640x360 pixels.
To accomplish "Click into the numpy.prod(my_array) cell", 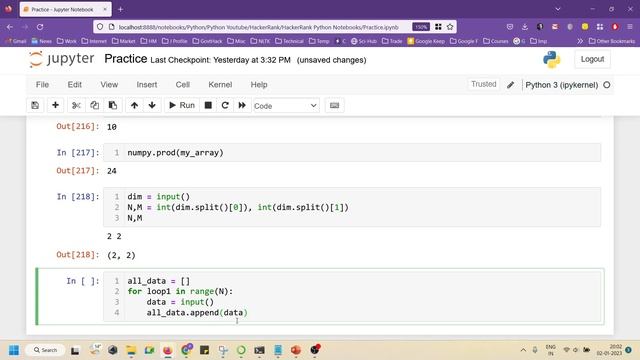I will click(352, 153).
